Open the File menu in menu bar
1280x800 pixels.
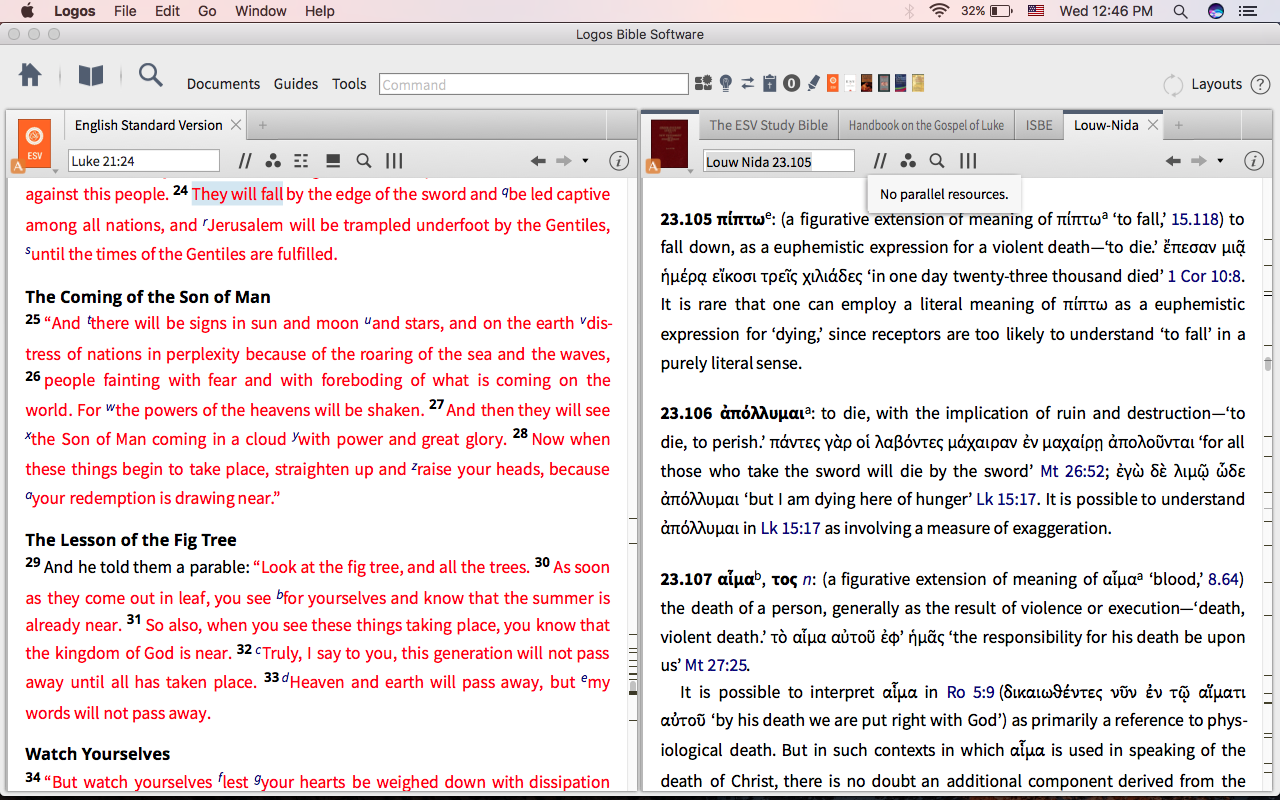point(125,11)
